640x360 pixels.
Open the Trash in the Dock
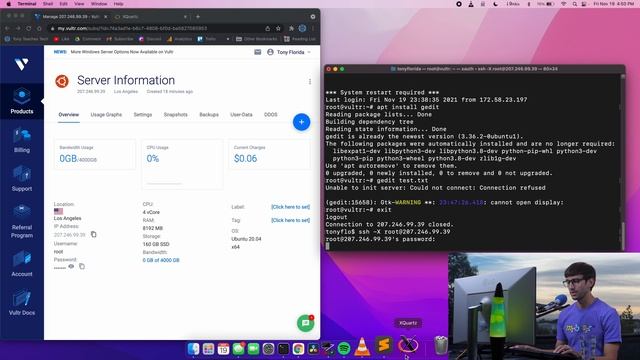click(x=441, y=345)
